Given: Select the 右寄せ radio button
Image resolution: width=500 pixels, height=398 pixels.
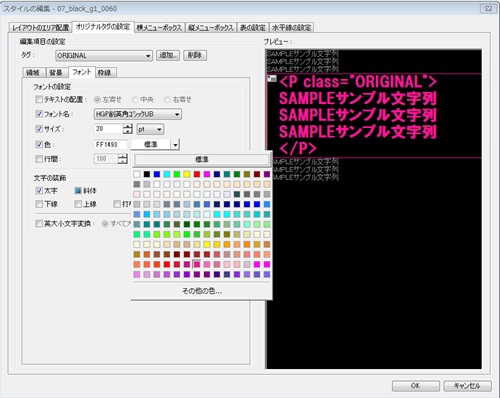Looking at the screenshot, I should pos(167,100).
